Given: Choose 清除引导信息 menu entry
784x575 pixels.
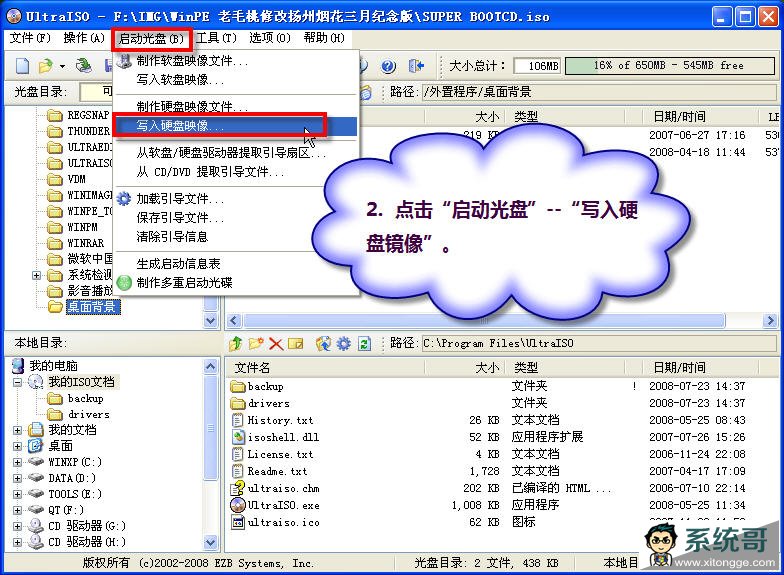Looking at the screenshot, I should pos(236,236).
